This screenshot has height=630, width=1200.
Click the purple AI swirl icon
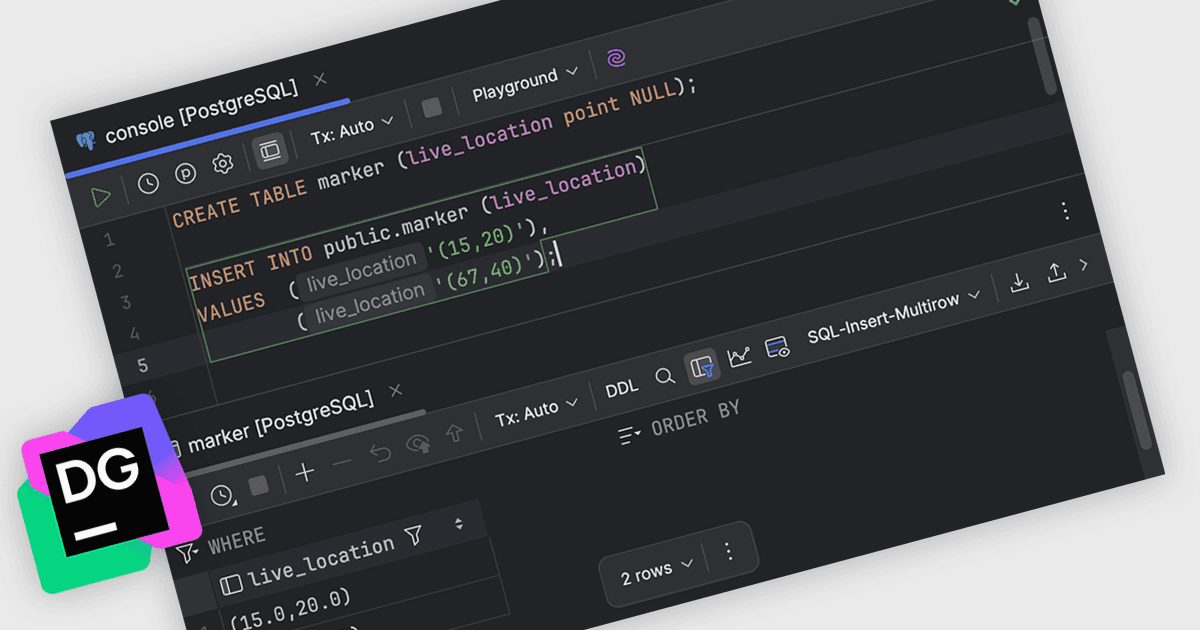617,59
